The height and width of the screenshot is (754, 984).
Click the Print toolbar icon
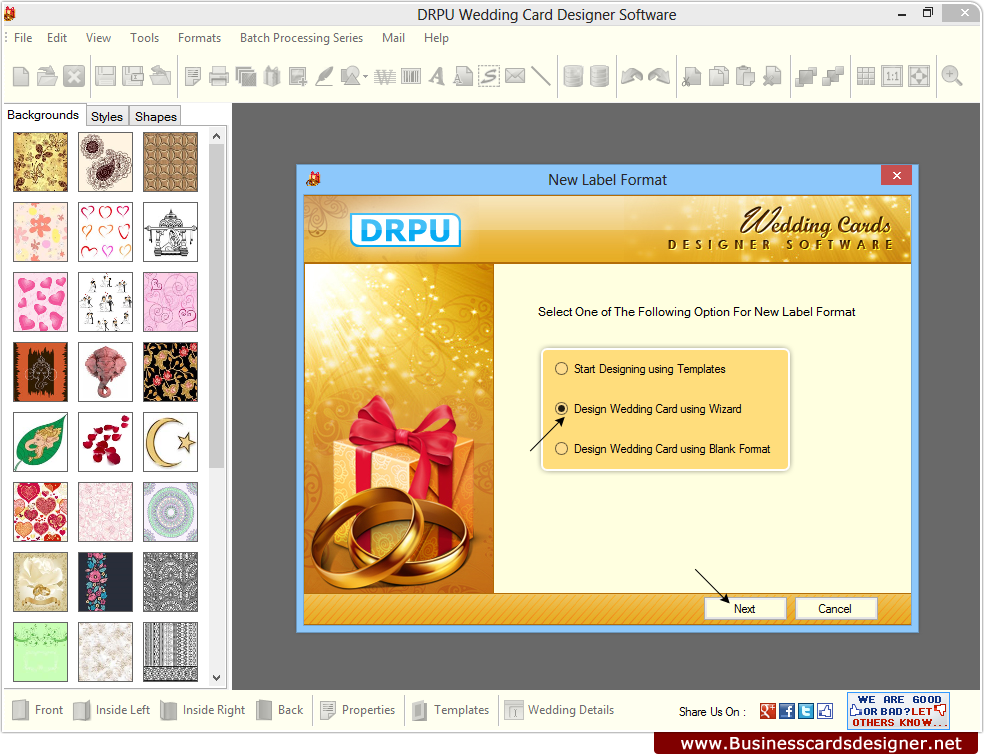[218, 77]
